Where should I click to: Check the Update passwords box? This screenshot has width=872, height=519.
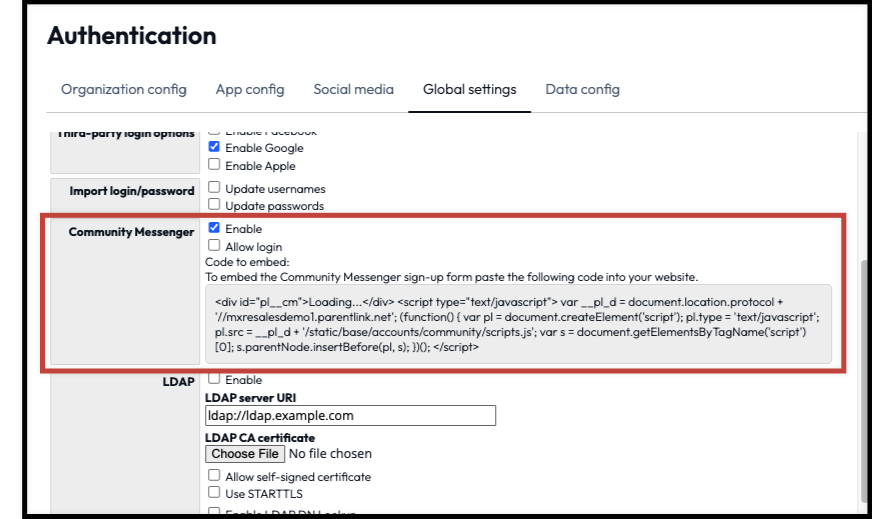[214, 205]
